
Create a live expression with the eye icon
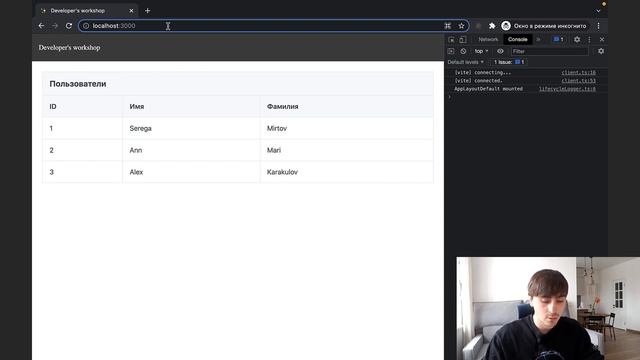(x=500, y=51)
